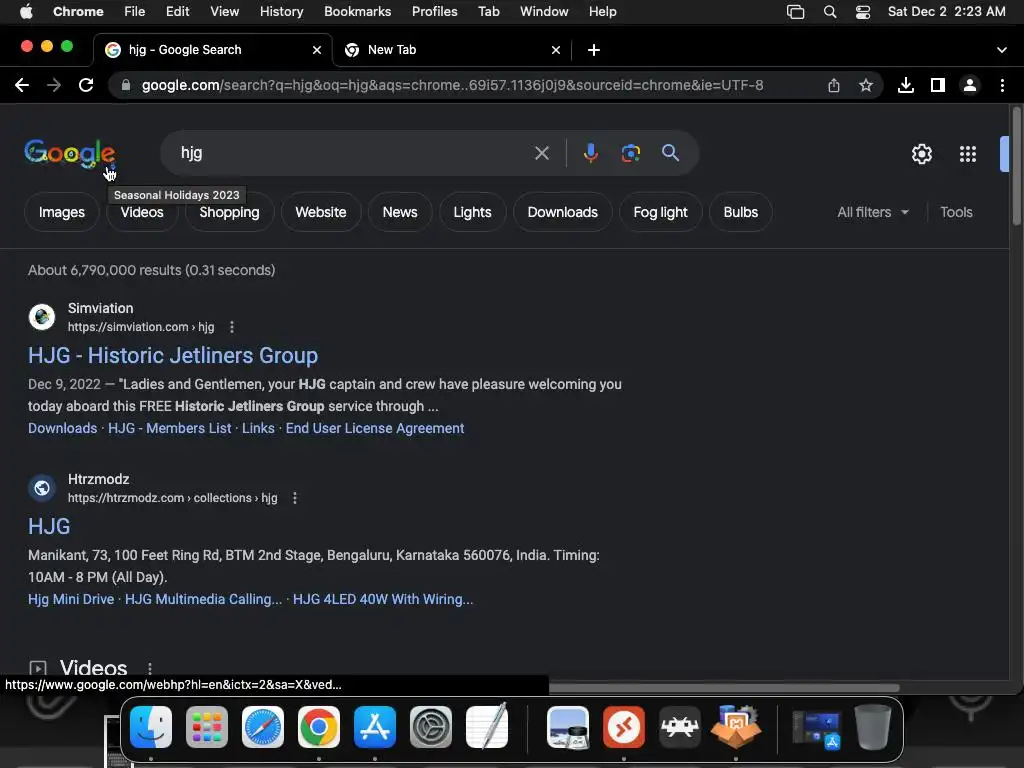1024x768 pixels.
Task: Open more options for Simviation result
Action: [232, 327]
